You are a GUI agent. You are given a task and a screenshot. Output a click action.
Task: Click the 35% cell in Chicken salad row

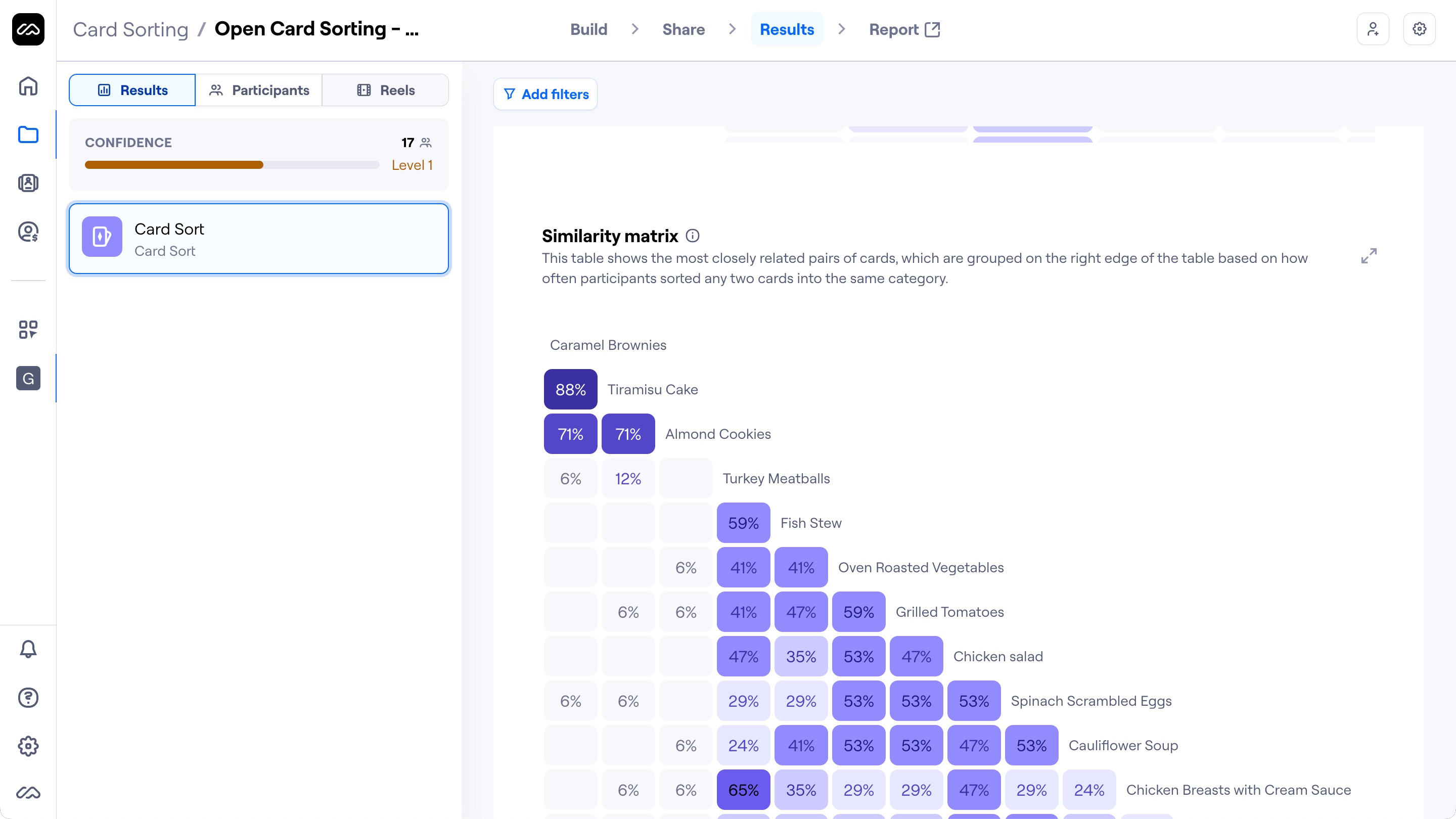click(x=801, y=656)
